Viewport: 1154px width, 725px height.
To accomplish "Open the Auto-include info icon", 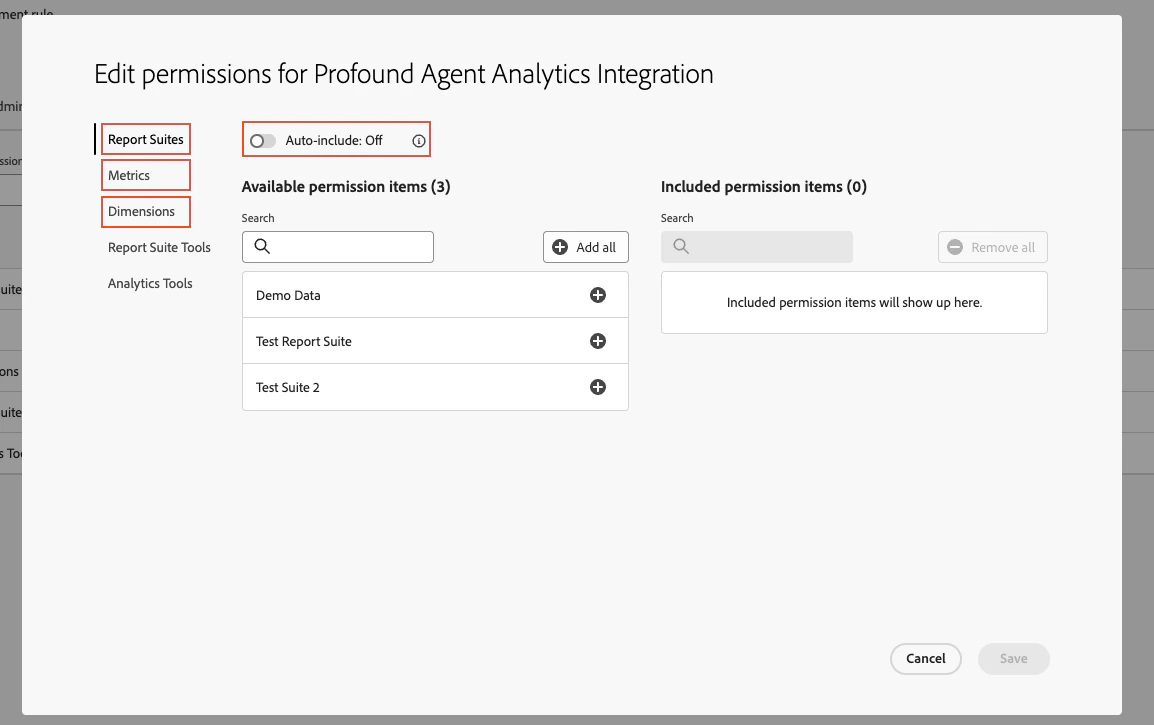I will (x=419, y=141).
